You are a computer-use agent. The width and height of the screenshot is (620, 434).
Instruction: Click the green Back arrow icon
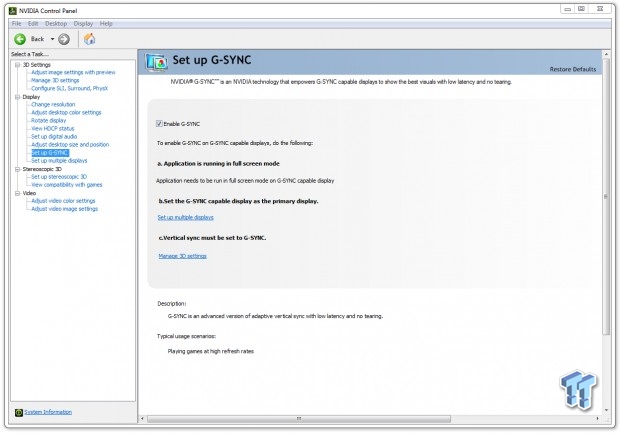[x=20, y=39]
